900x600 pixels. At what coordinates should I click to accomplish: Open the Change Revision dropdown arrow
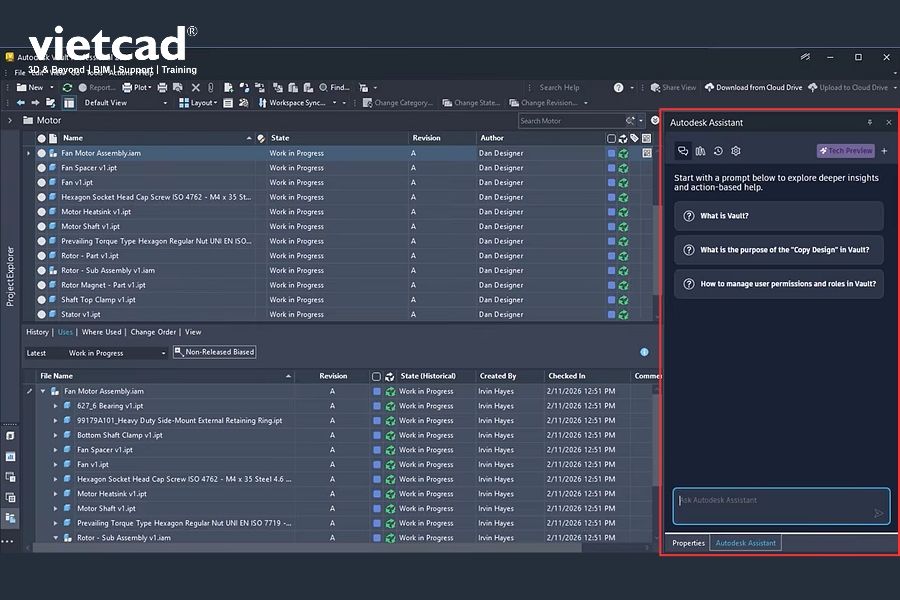[x=585, y=103]
